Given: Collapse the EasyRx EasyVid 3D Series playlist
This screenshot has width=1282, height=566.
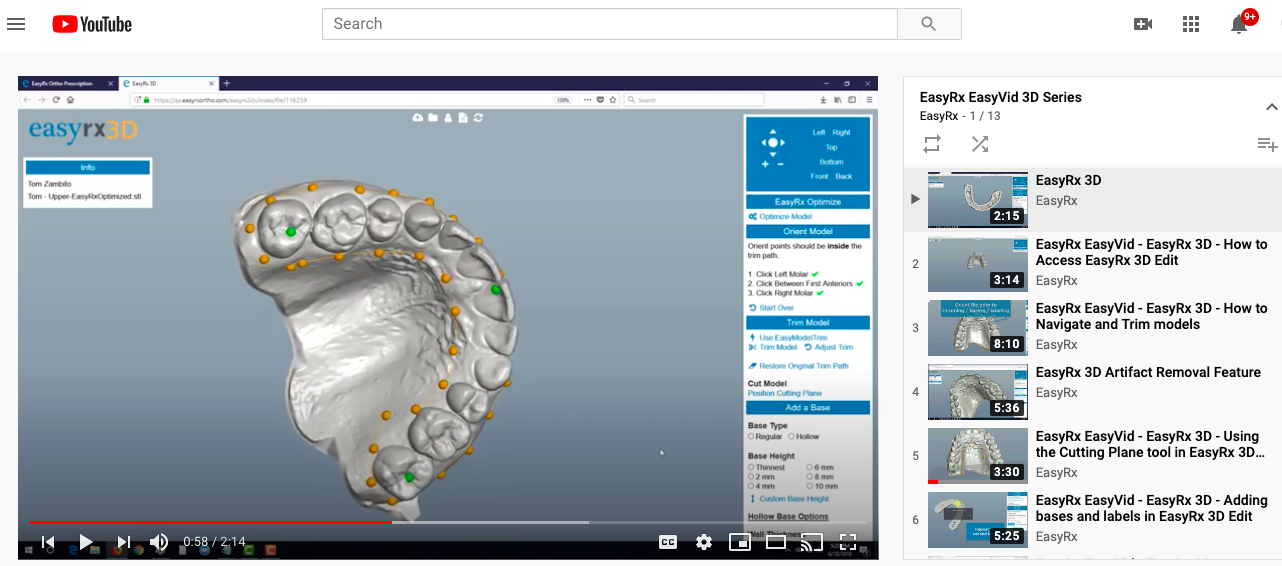Looking at the screenshot, I should (1271, 107).
